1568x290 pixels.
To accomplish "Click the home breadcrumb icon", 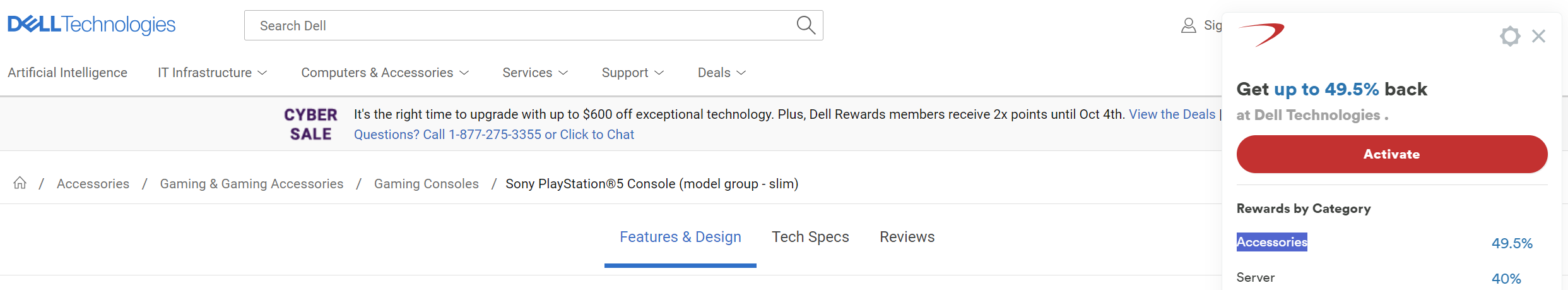I will tap(20, 183).
